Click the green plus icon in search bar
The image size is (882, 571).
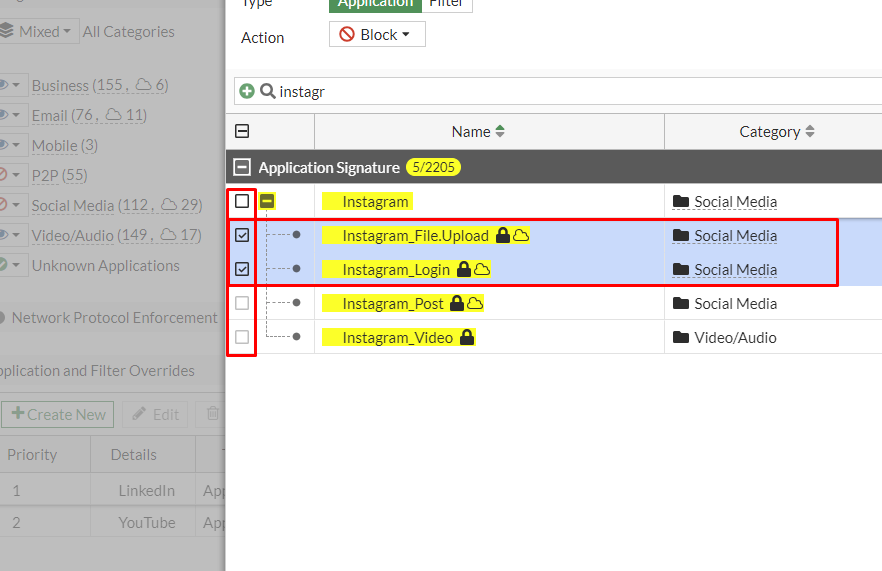[x=247, y=91]
